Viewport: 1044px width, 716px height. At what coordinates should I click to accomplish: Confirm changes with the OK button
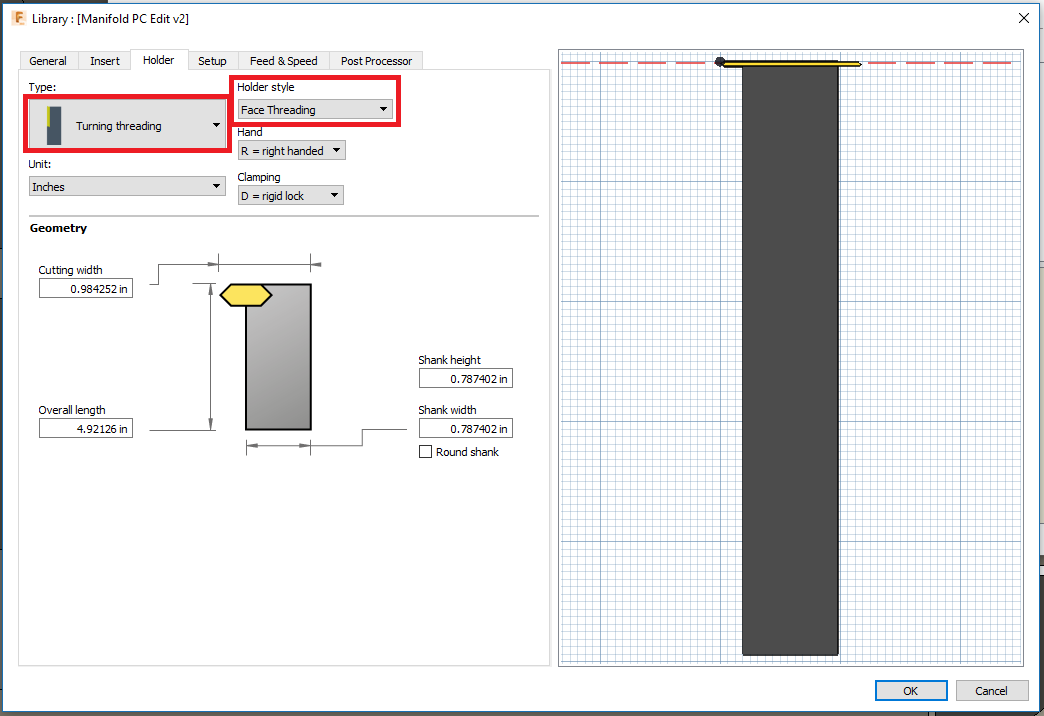pyautogui.click(x=910, y=690)
